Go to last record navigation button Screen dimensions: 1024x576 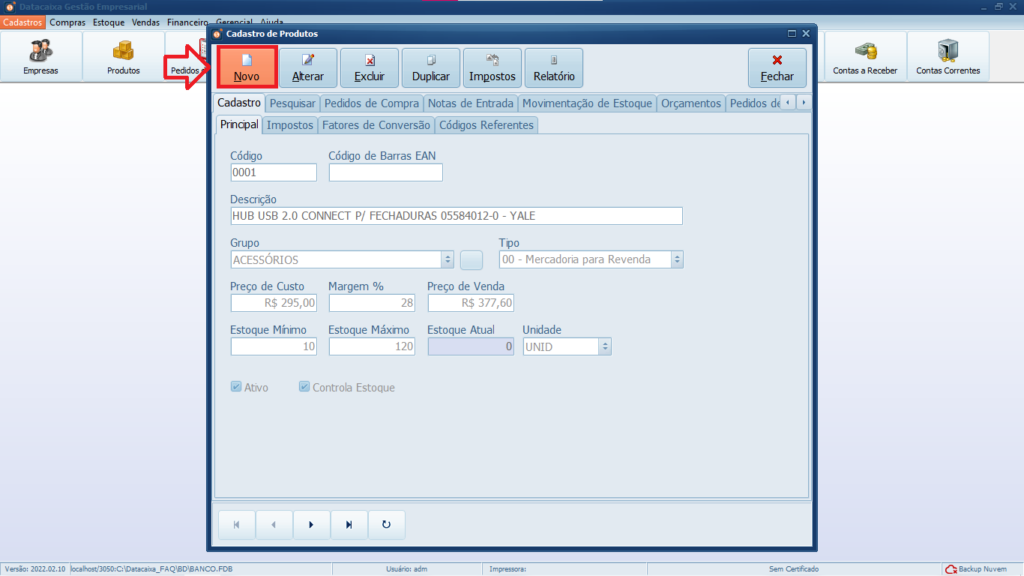tap(349, 524)
